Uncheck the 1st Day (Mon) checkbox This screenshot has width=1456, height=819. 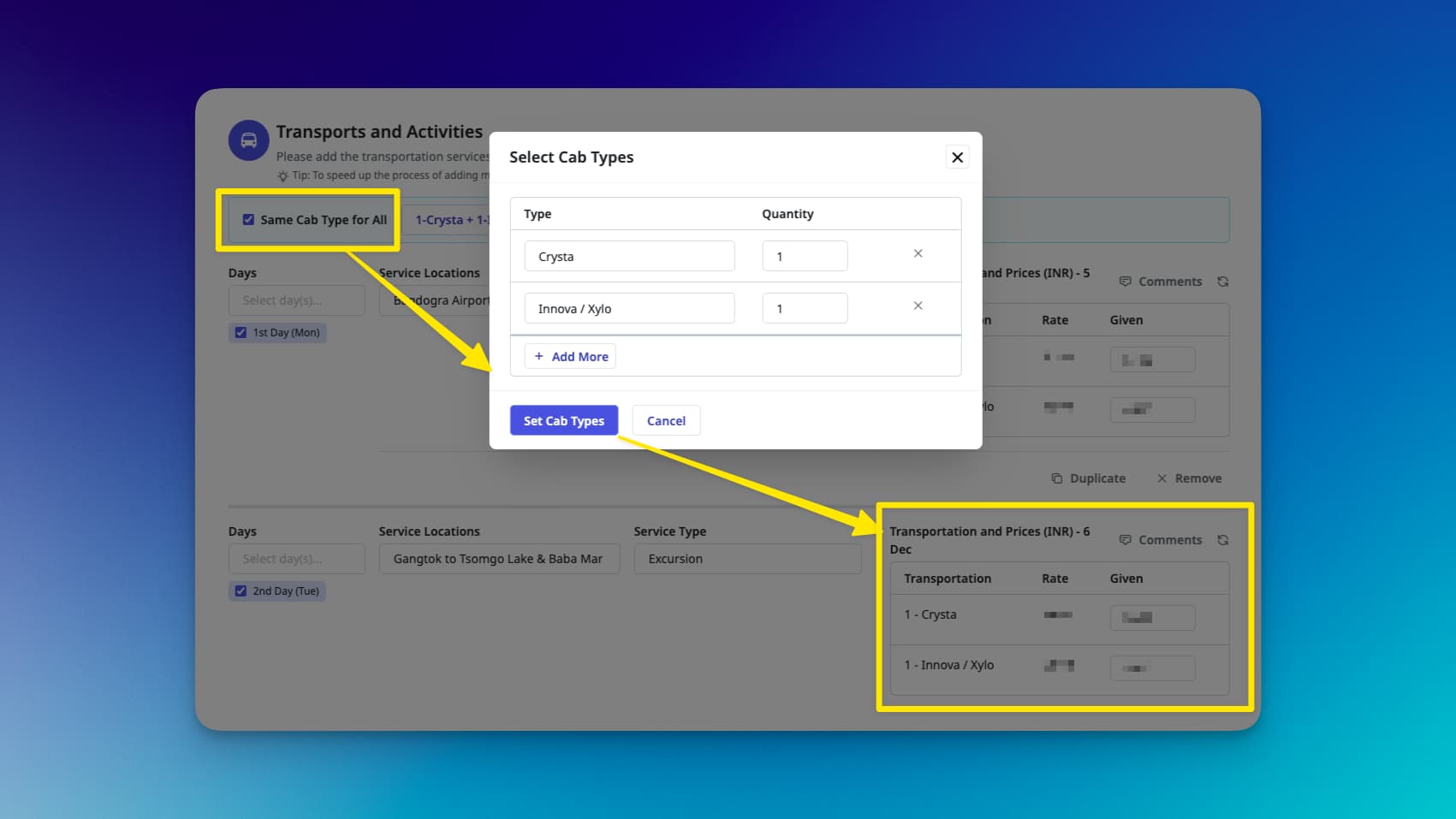pos(241,333)
